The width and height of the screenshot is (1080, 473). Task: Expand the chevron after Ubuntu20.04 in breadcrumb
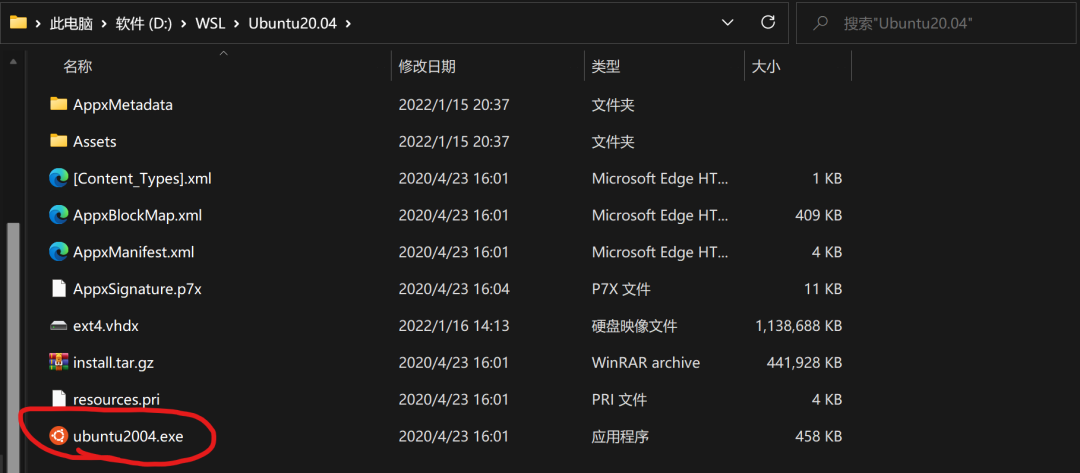click(x=348, y=23)
